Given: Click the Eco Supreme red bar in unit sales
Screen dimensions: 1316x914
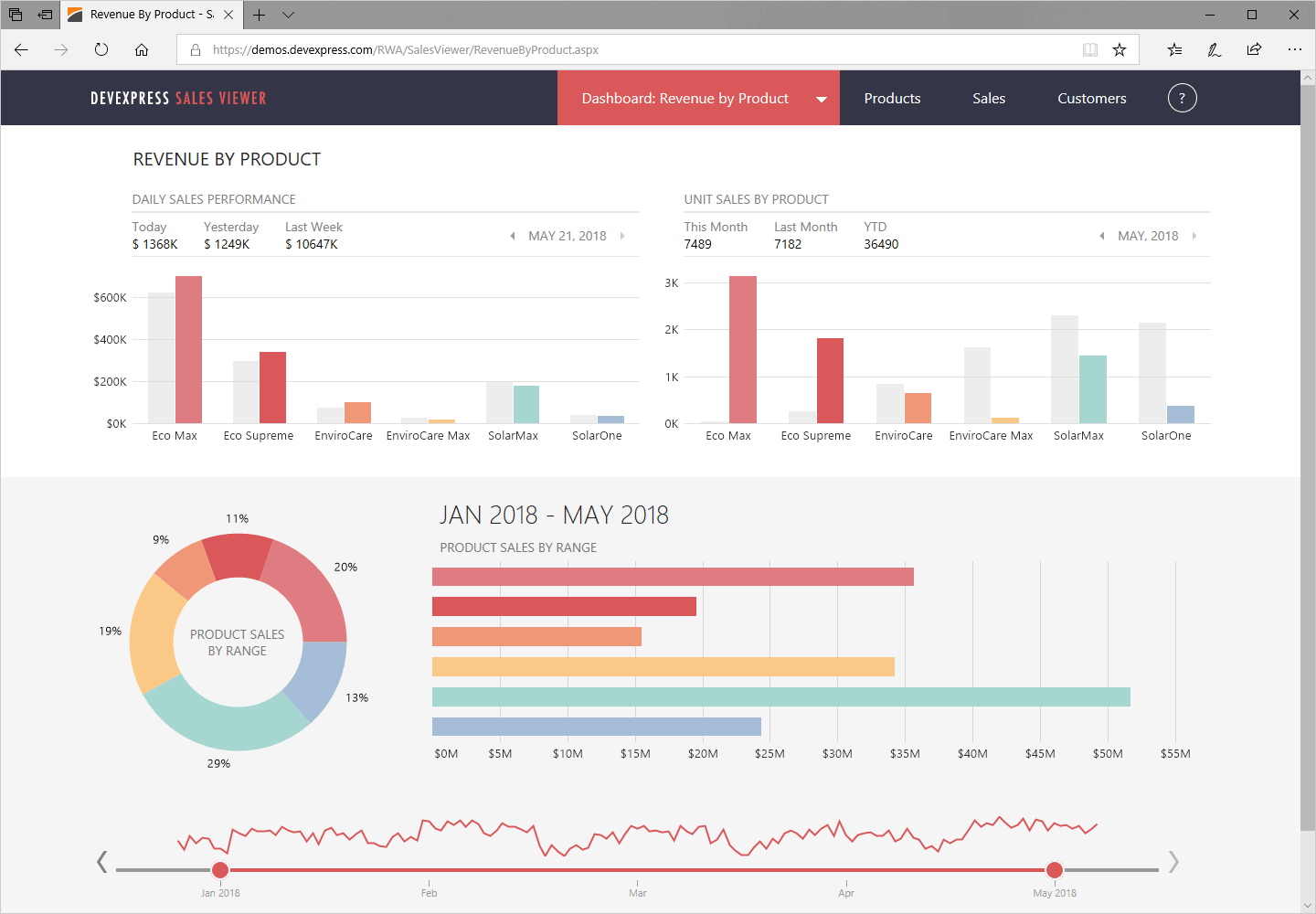Looking at the screenshot, I should pos(830,380).
